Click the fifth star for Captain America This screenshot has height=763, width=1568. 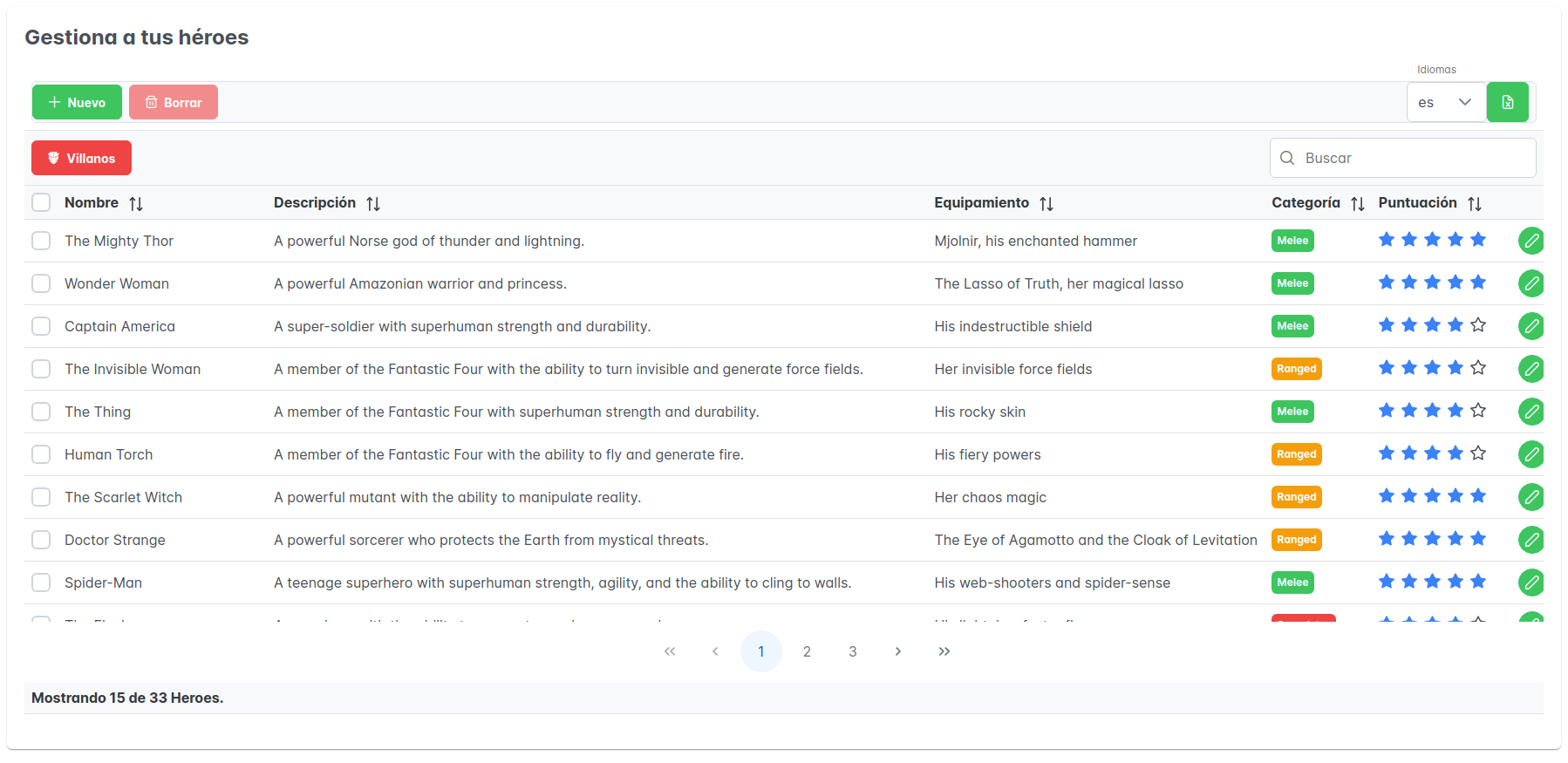pos(1478,325)
